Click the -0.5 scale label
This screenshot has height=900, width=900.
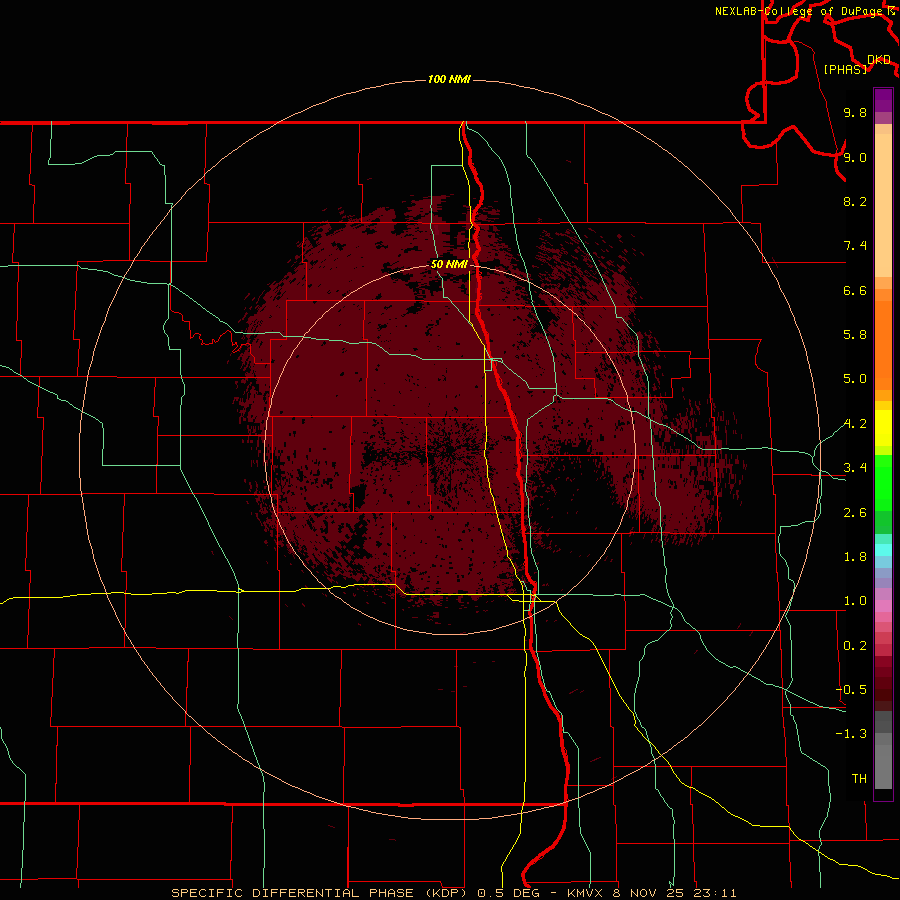pyautogui.click(x=851, y=690)
